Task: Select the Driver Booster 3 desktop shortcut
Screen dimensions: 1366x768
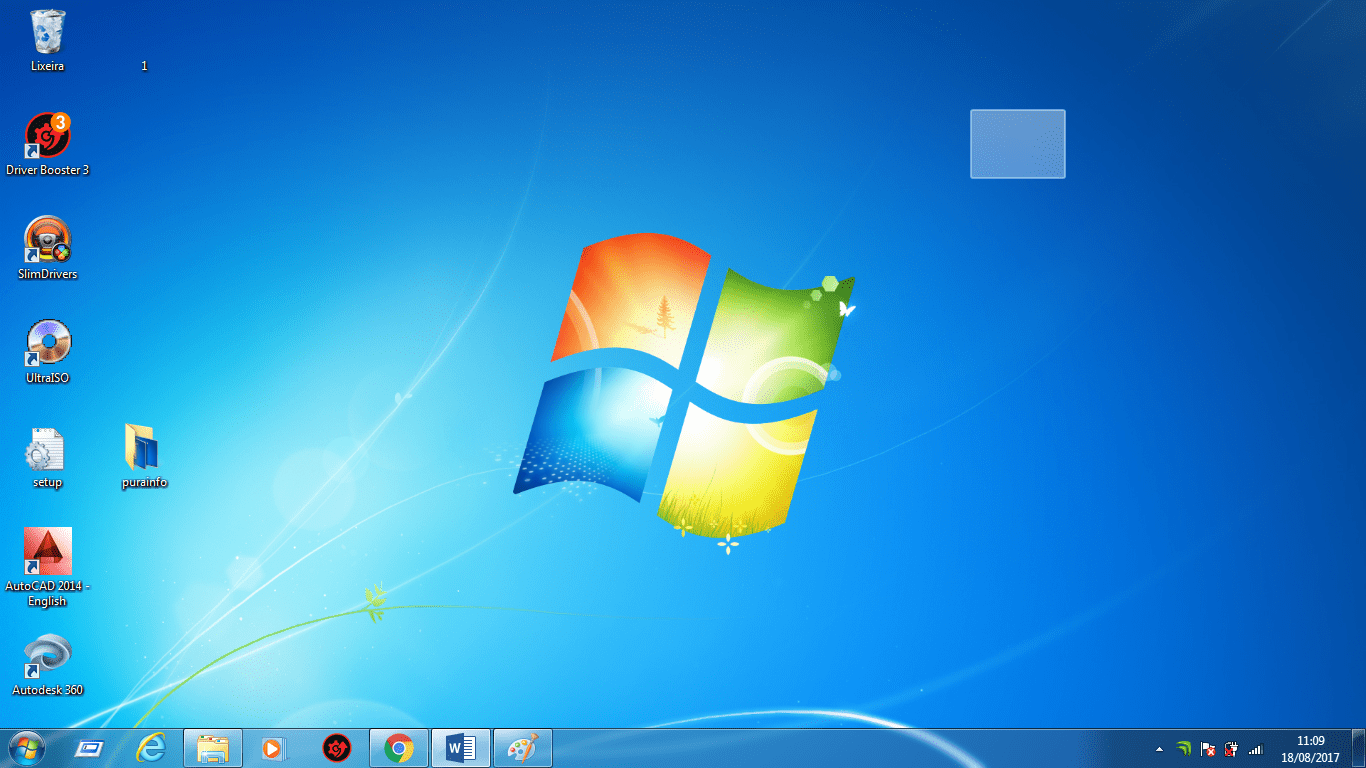Action: coord(47,144)
